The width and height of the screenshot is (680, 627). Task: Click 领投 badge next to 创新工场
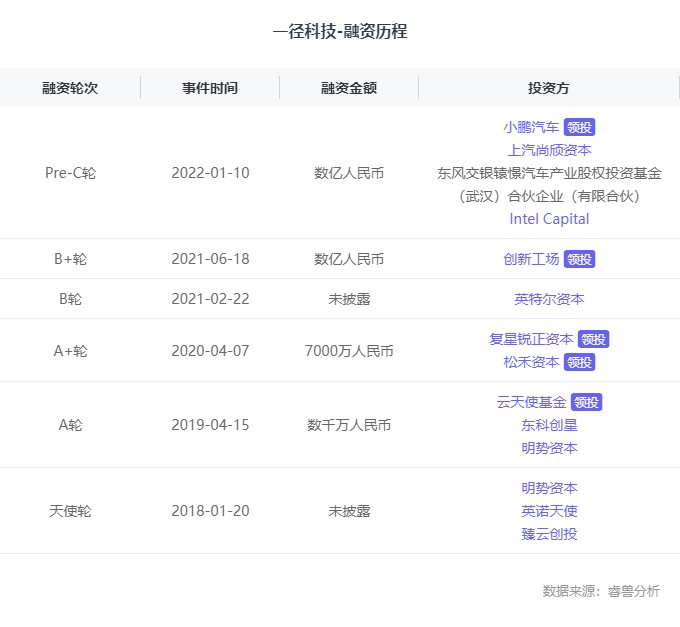coord(579,259)
